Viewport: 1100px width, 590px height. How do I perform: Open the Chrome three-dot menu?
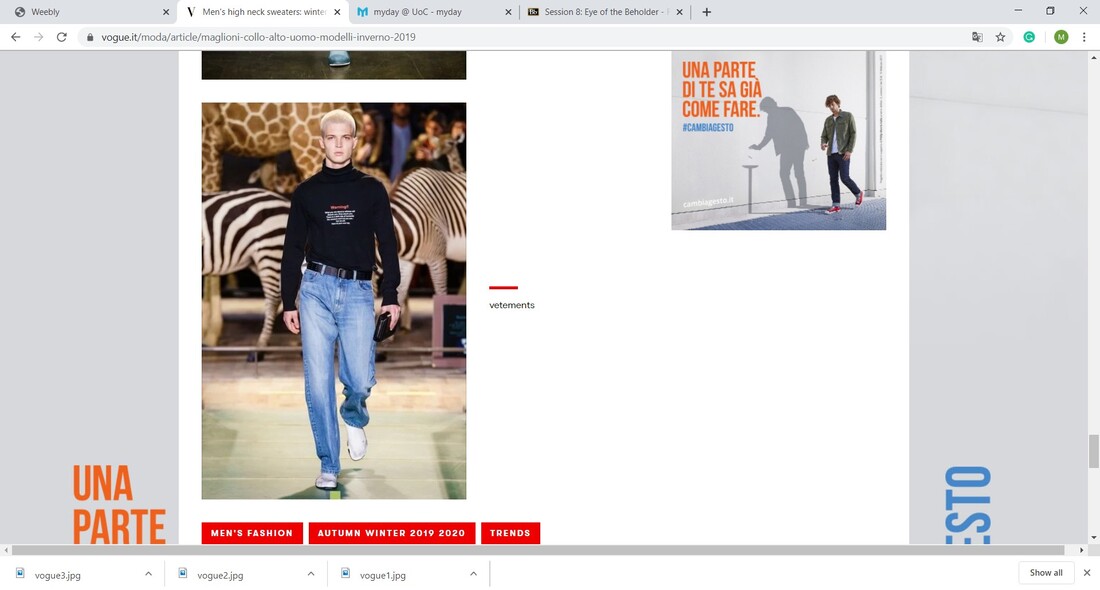[x=1084, y=37]
